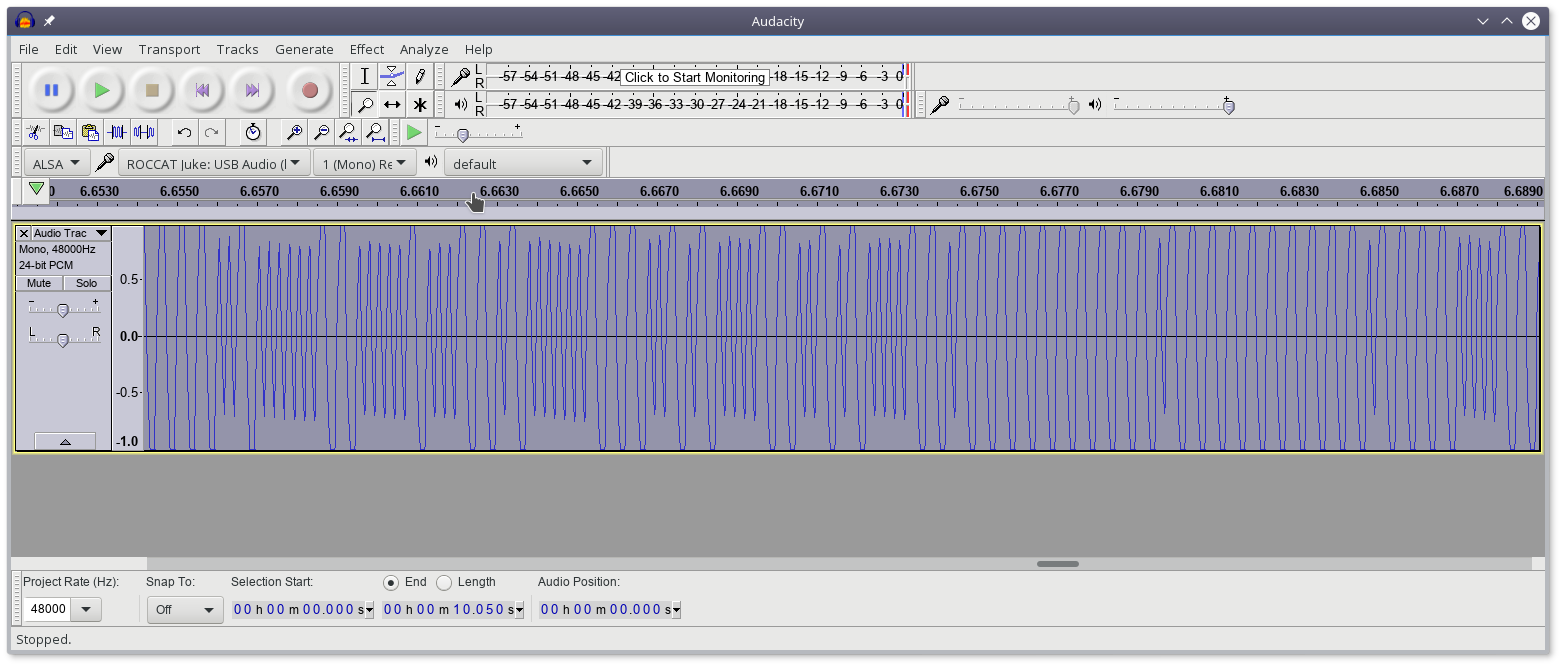Open the Generate menu
The width and height of the screenshot is (1562, 667).
pyautogui.click(x=304, y=49)
